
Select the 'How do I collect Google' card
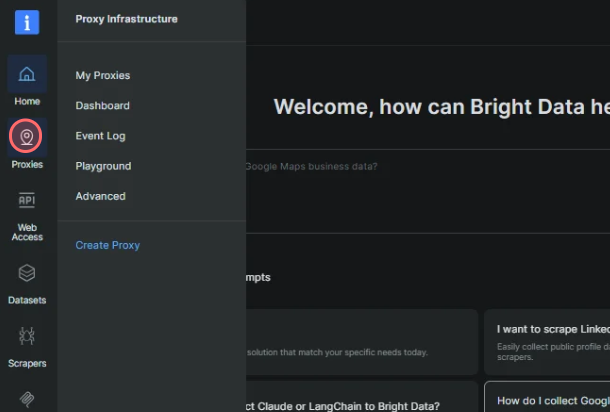click(x=547, y=397)
